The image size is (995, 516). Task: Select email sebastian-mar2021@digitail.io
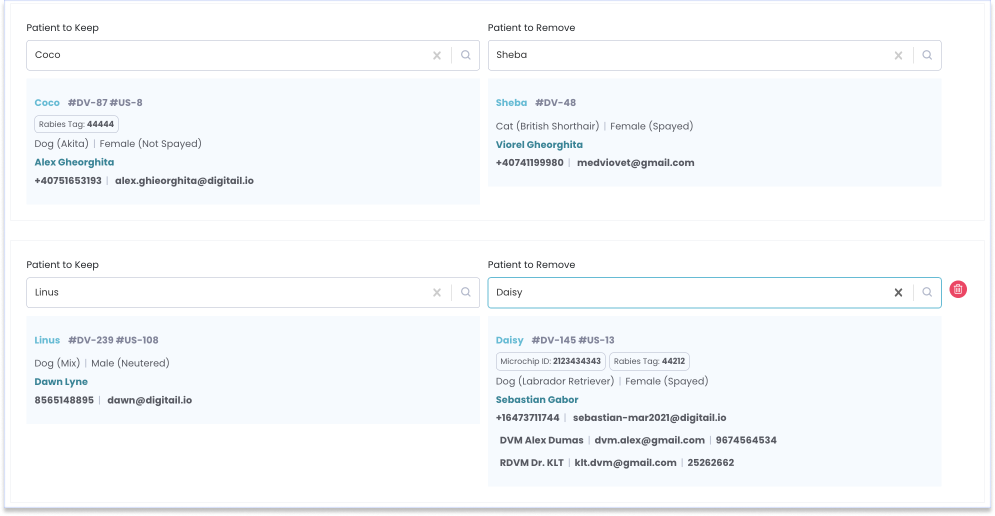pos(649,418)
